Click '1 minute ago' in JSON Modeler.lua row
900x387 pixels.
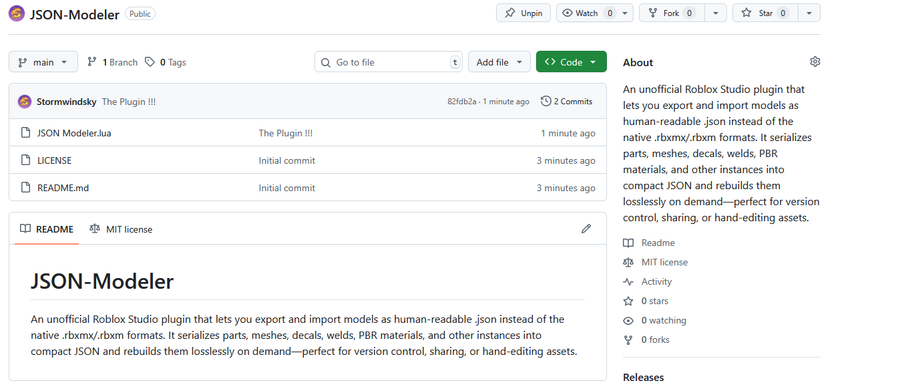(x=568, y=133)
